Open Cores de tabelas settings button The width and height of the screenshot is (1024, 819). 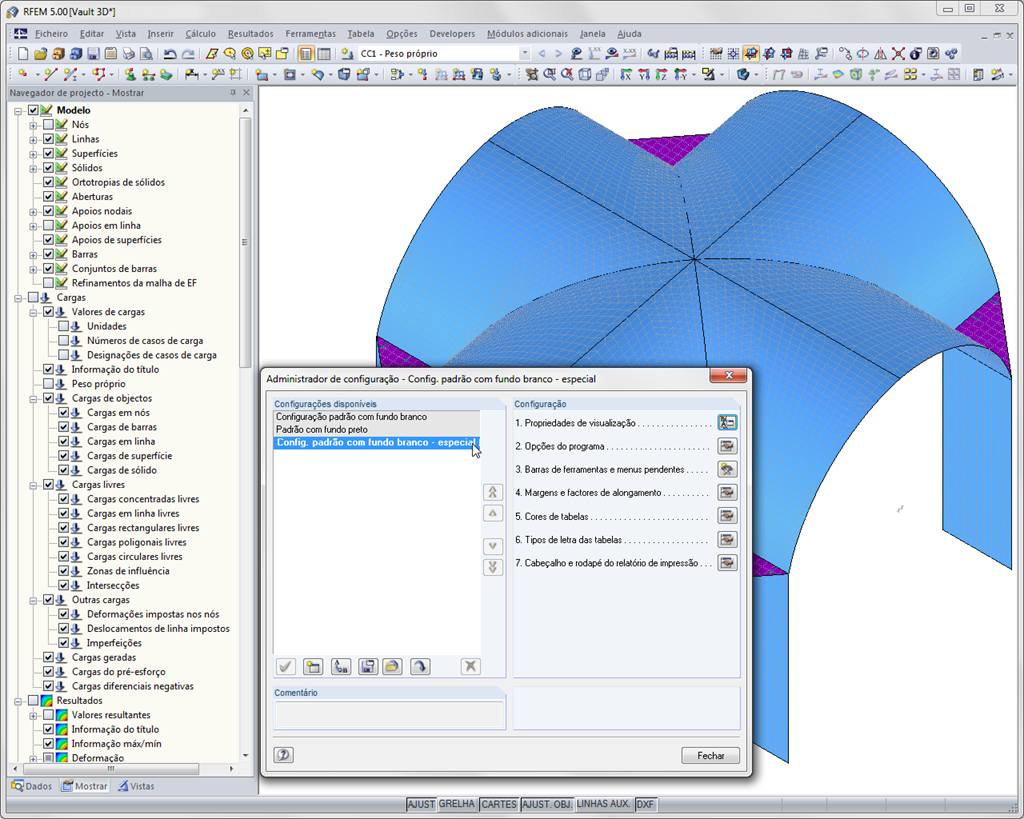pos(727,516)
